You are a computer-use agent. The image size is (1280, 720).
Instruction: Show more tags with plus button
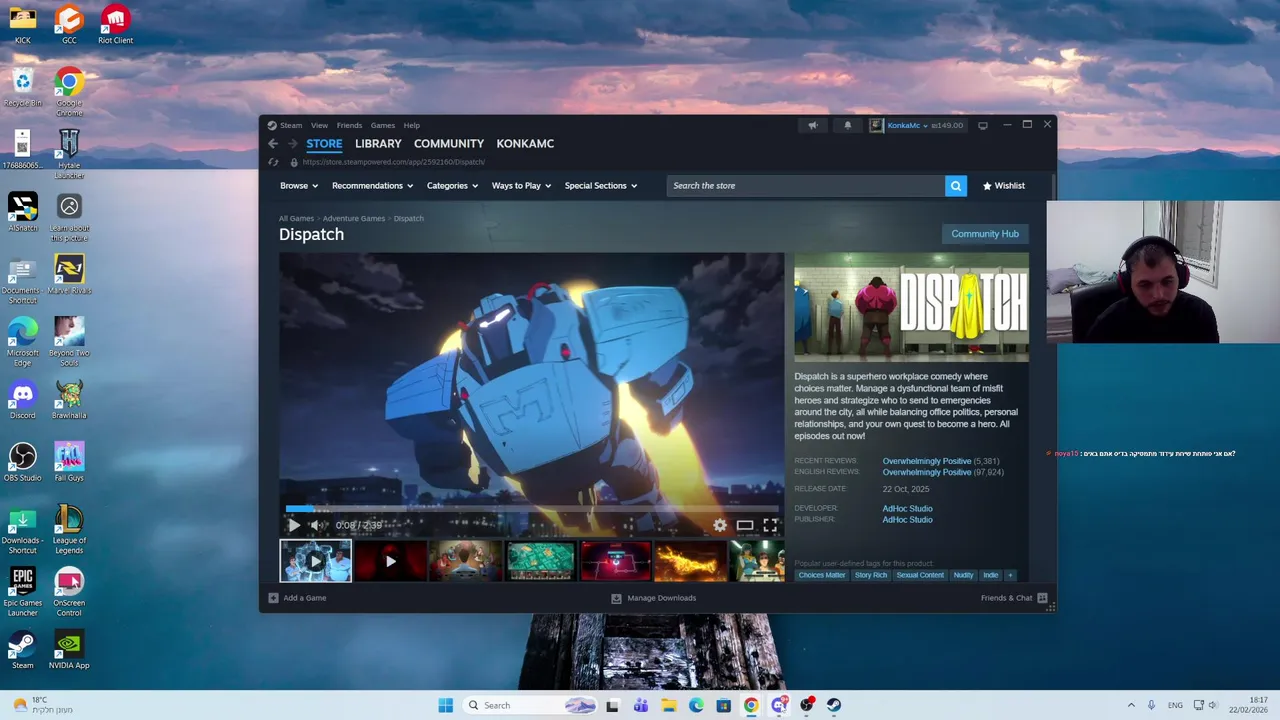pos(1010,575)
